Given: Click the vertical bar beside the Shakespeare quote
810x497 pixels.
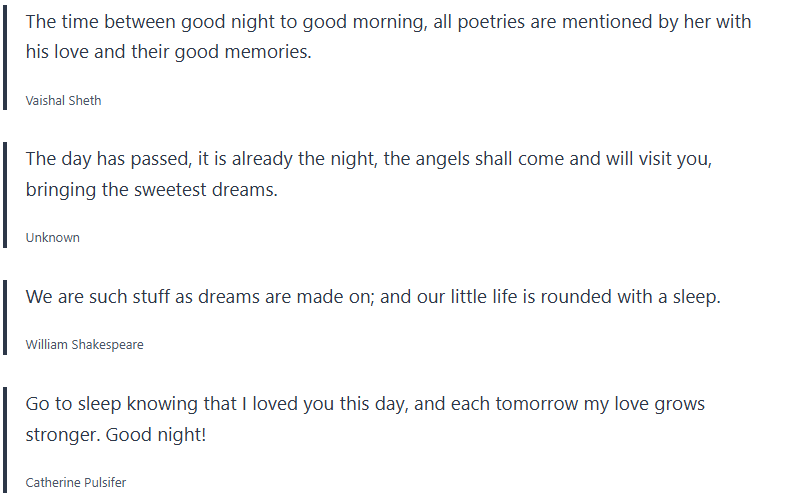Looking at the screenshot, I should [5, 317].
